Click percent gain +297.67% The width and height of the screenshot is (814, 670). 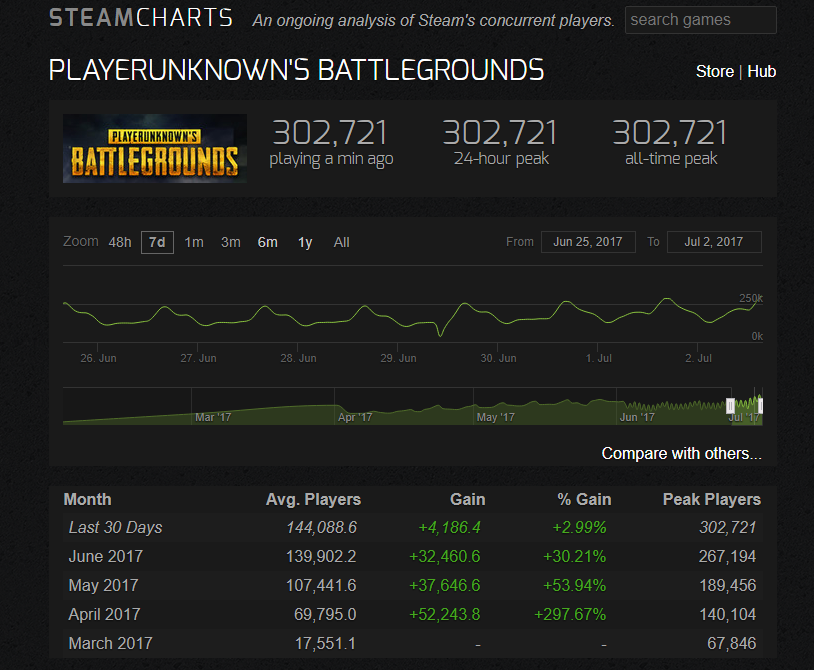[570, 614]
